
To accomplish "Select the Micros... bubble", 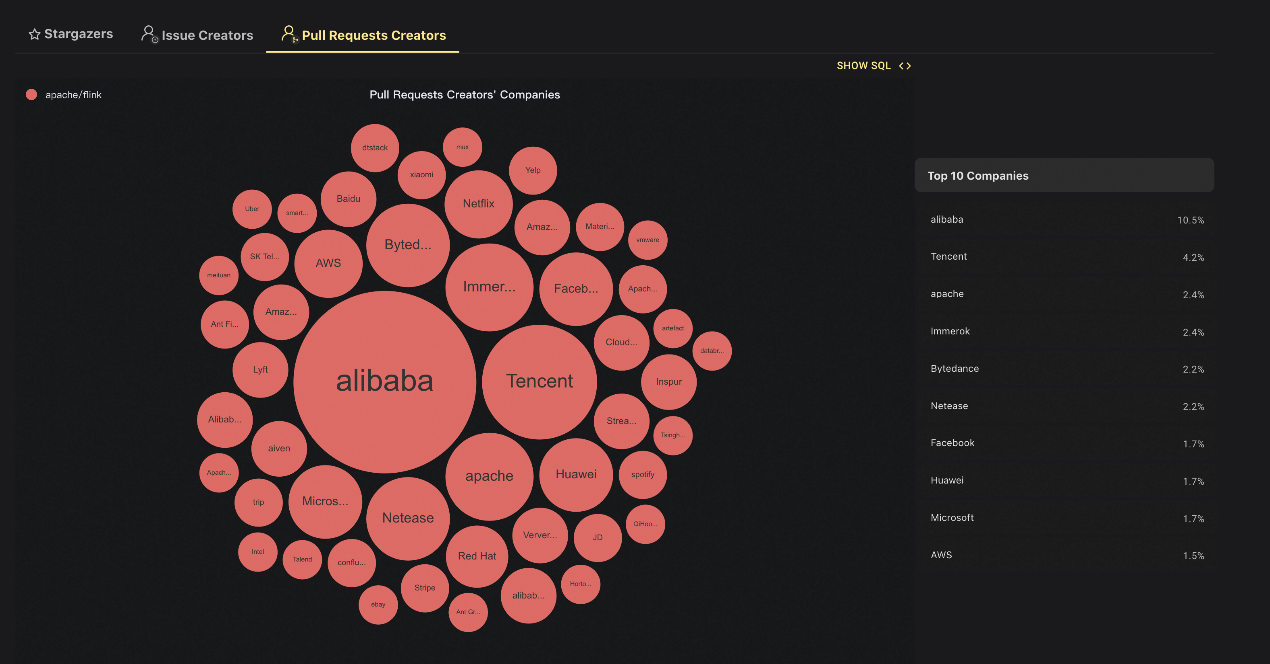I will click(x=325, y=501).
